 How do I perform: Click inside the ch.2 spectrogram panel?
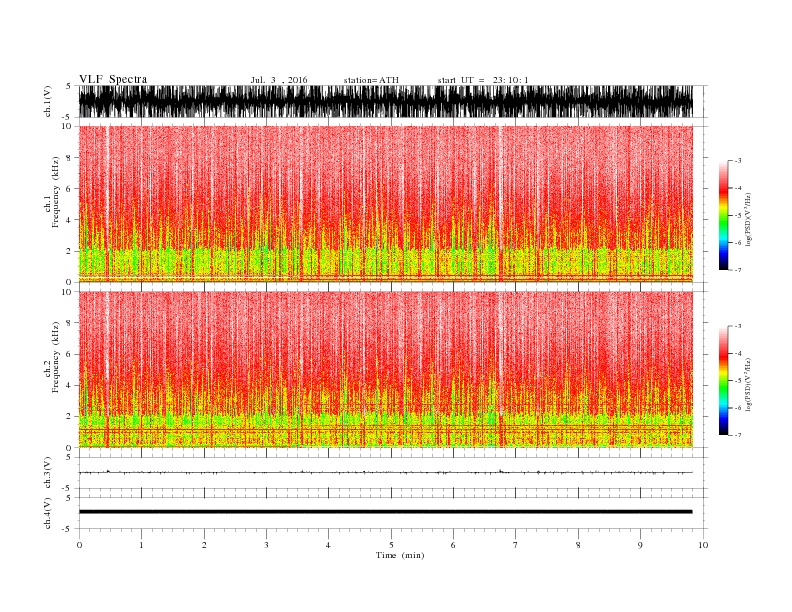click(385, 370)
